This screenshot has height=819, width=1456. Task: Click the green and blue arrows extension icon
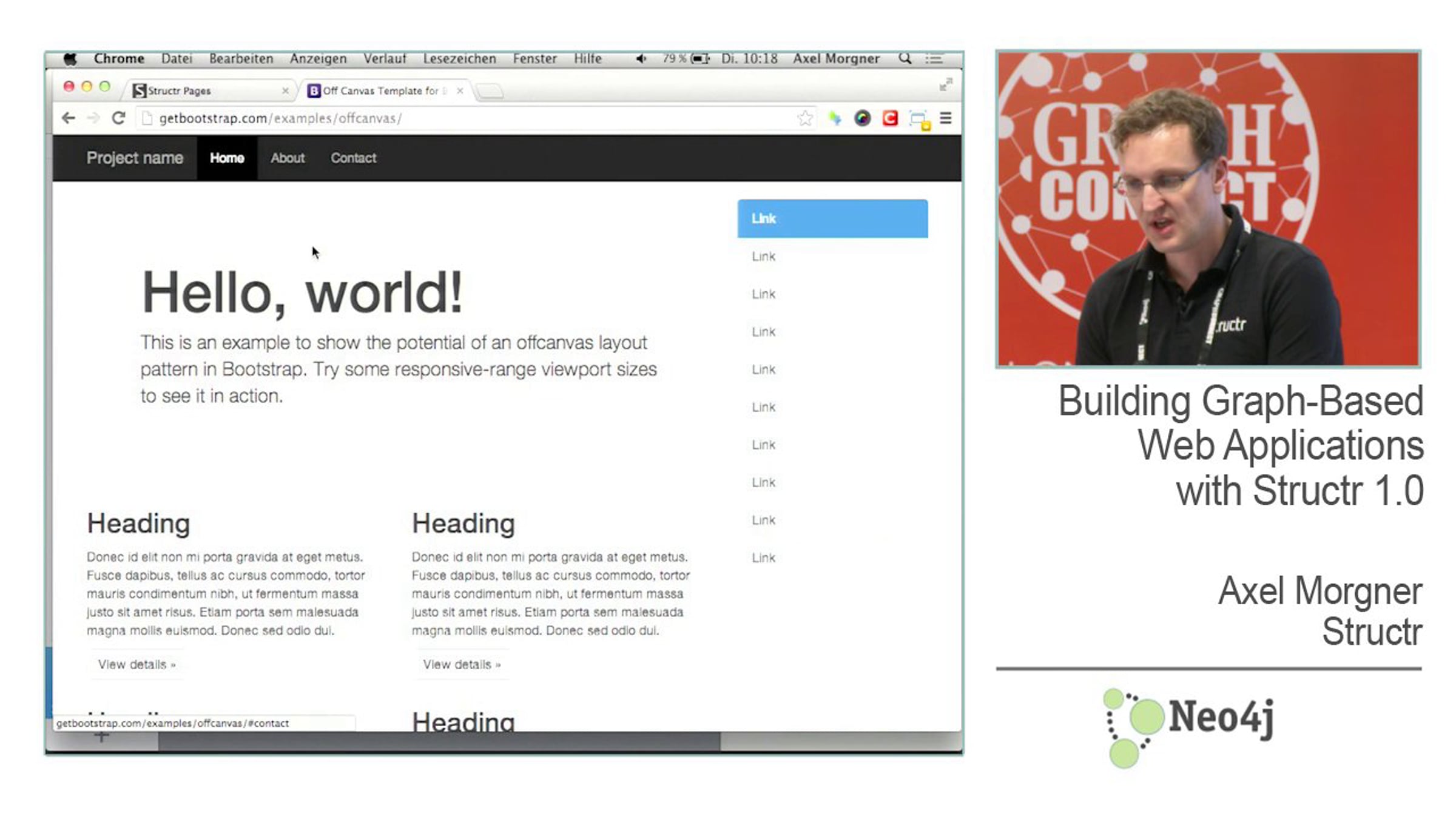click(835, 118)
